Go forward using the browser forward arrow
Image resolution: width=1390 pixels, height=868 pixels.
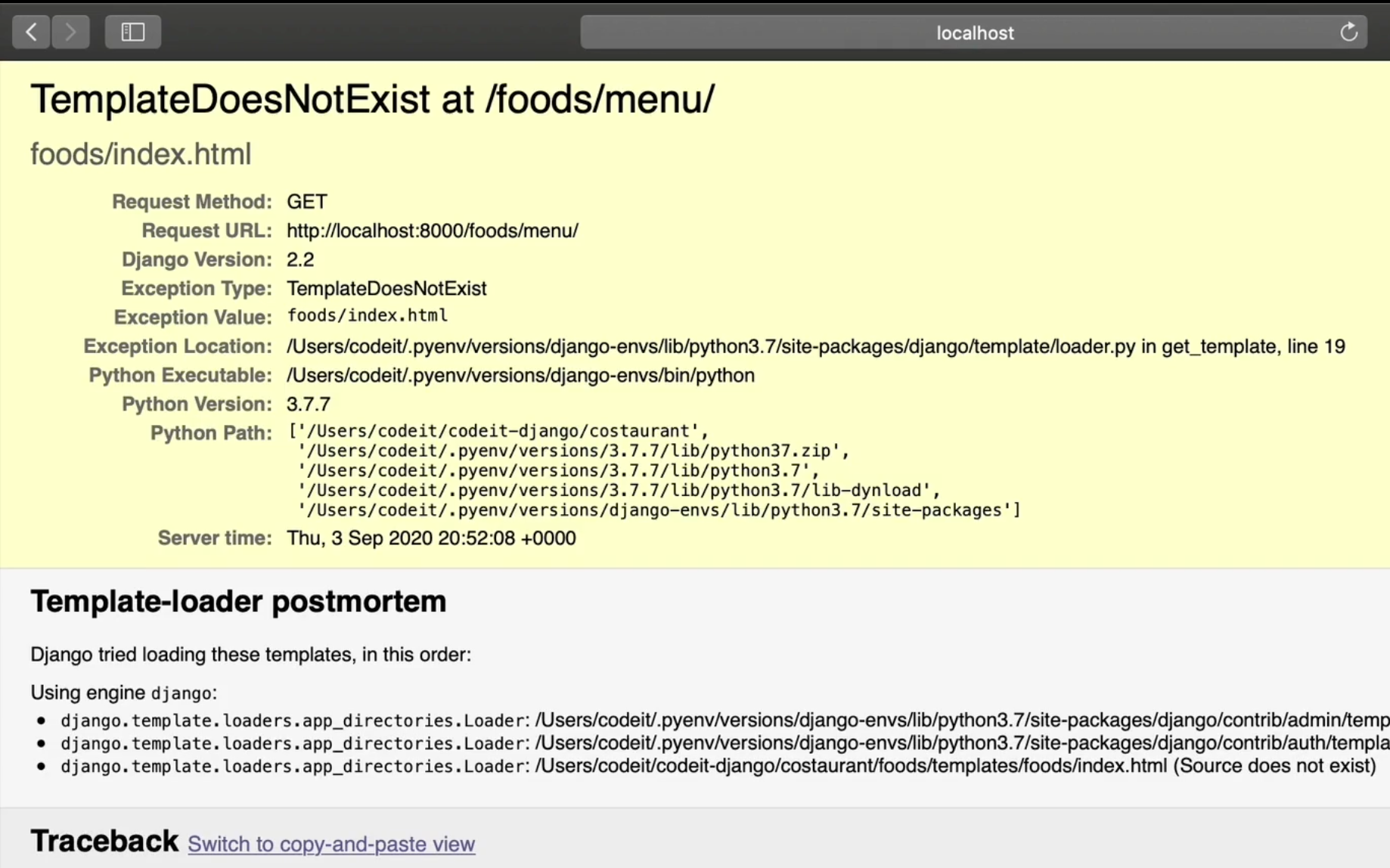[x=70, y=32]
